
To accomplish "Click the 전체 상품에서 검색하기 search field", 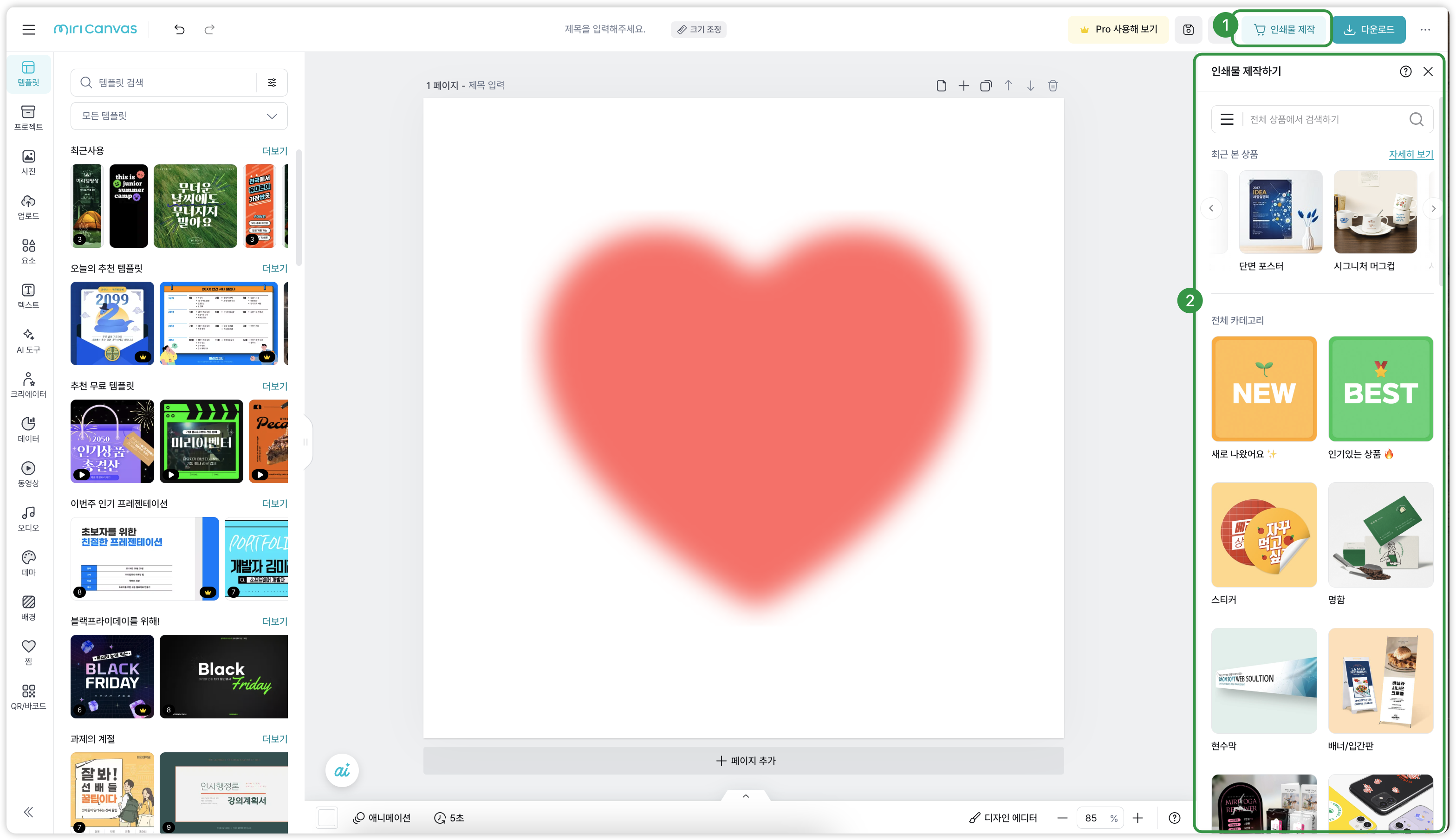I will coord(1326,119).
